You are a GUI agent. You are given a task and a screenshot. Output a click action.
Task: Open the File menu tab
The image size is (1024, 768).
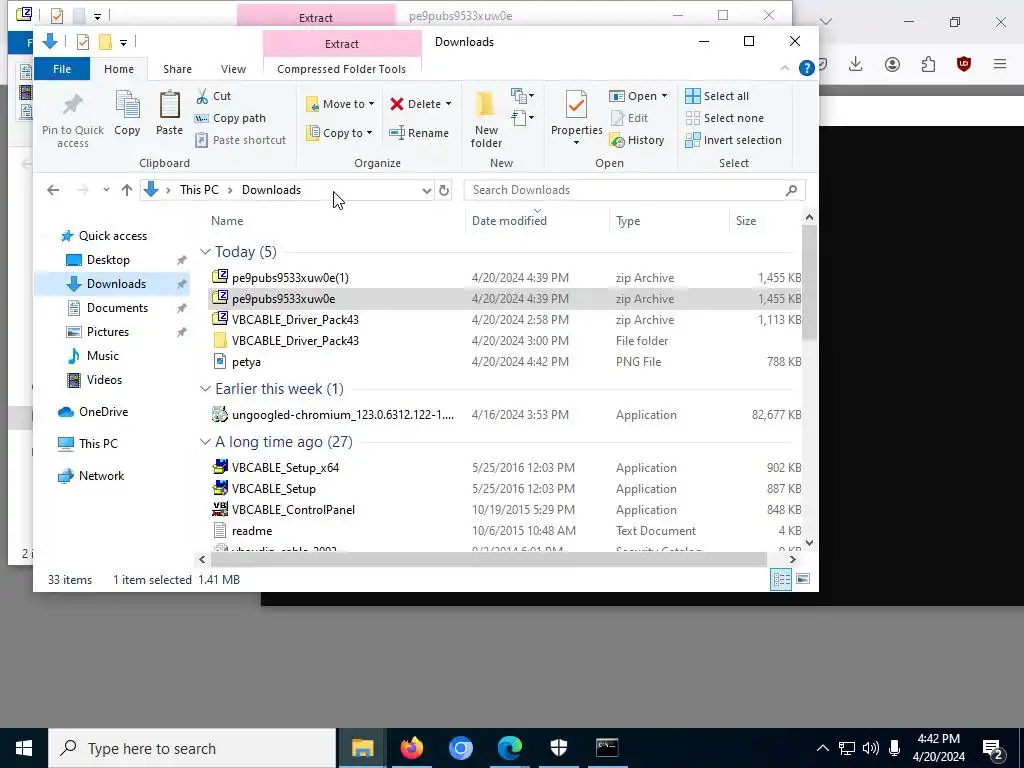coord(62,69)
